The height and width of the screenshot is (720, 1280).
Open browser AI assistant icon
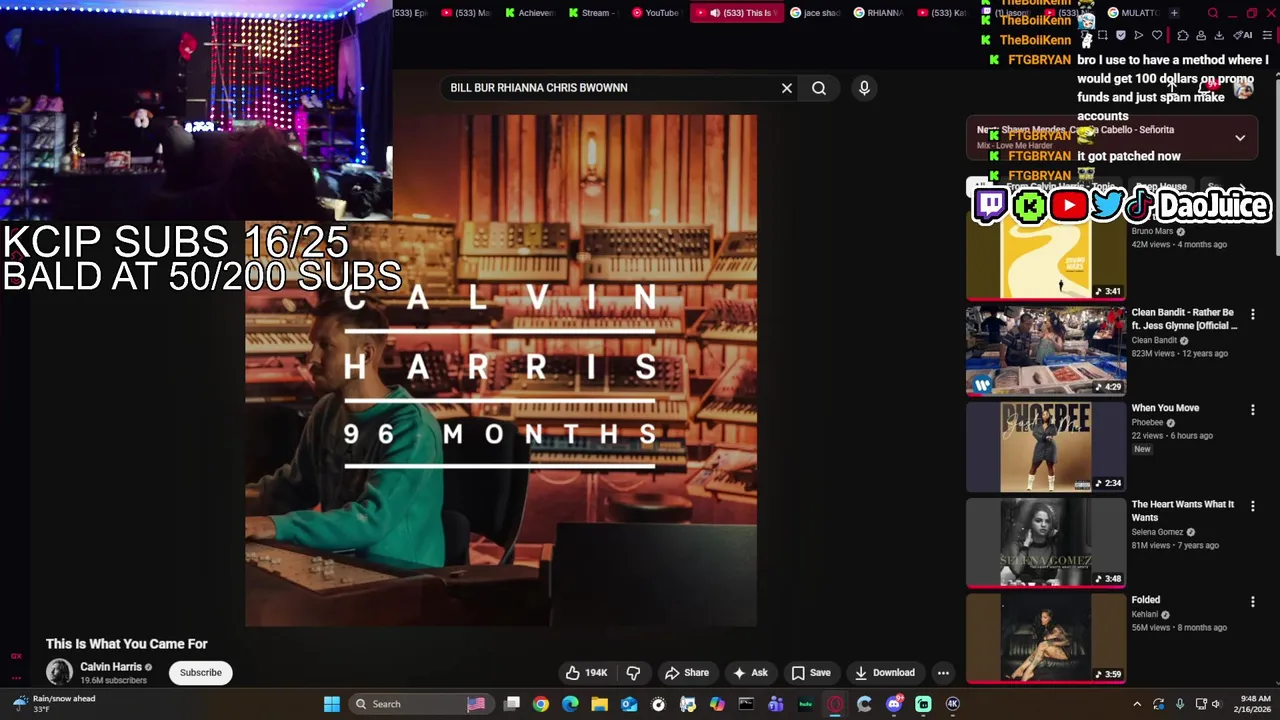click(x=1243, y=35)
